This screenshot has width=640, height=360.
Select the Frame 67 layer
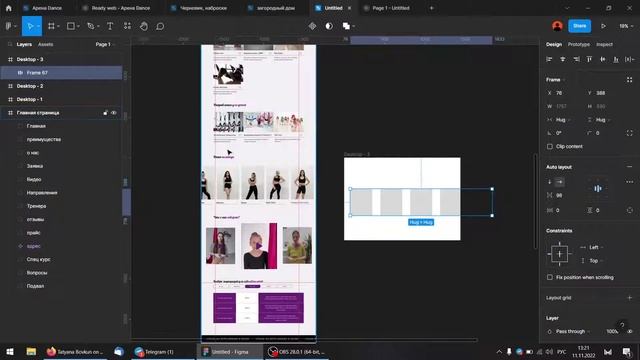[x=61, y=73]
